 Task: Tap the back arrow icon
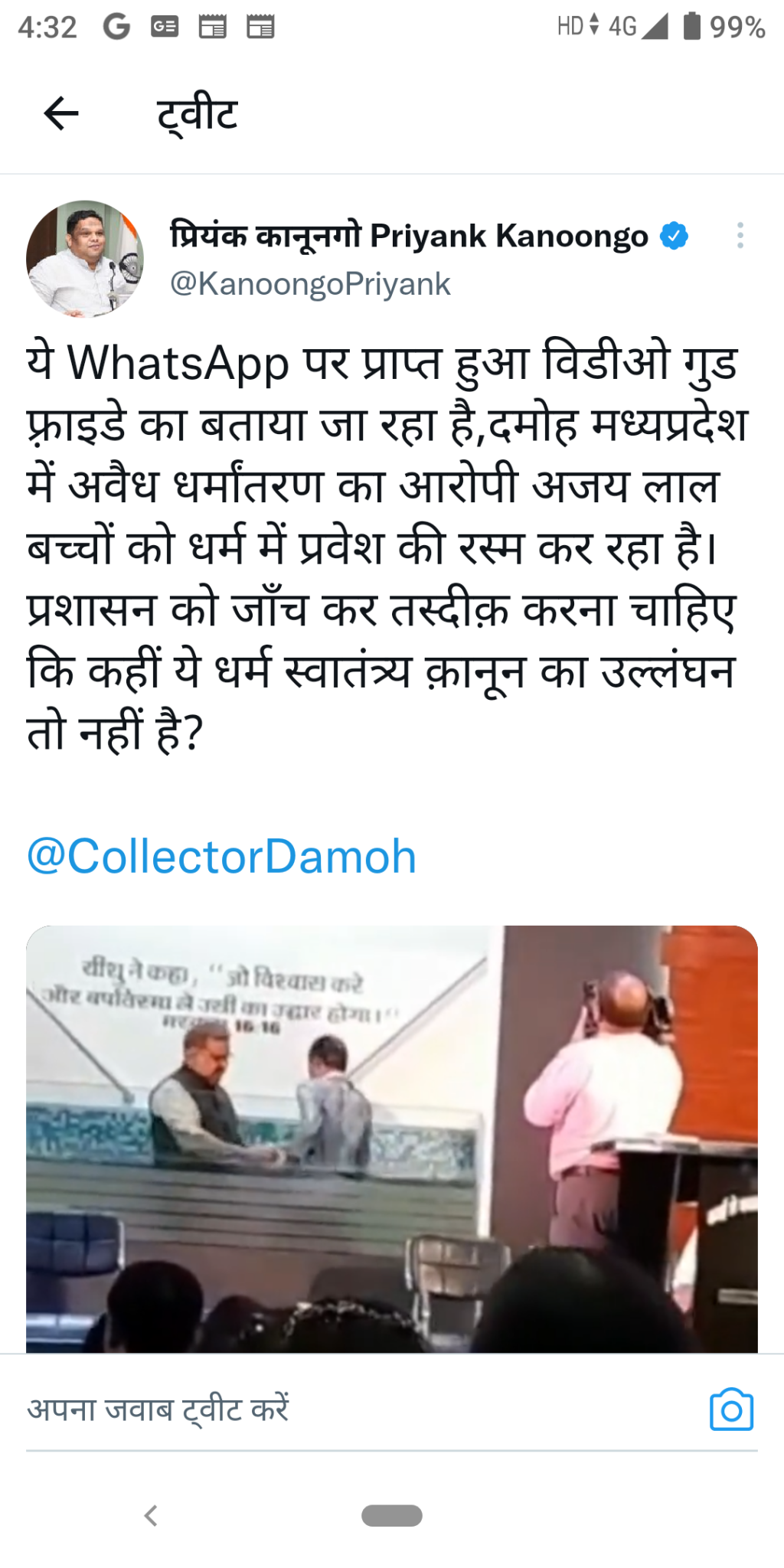point(61,114)
